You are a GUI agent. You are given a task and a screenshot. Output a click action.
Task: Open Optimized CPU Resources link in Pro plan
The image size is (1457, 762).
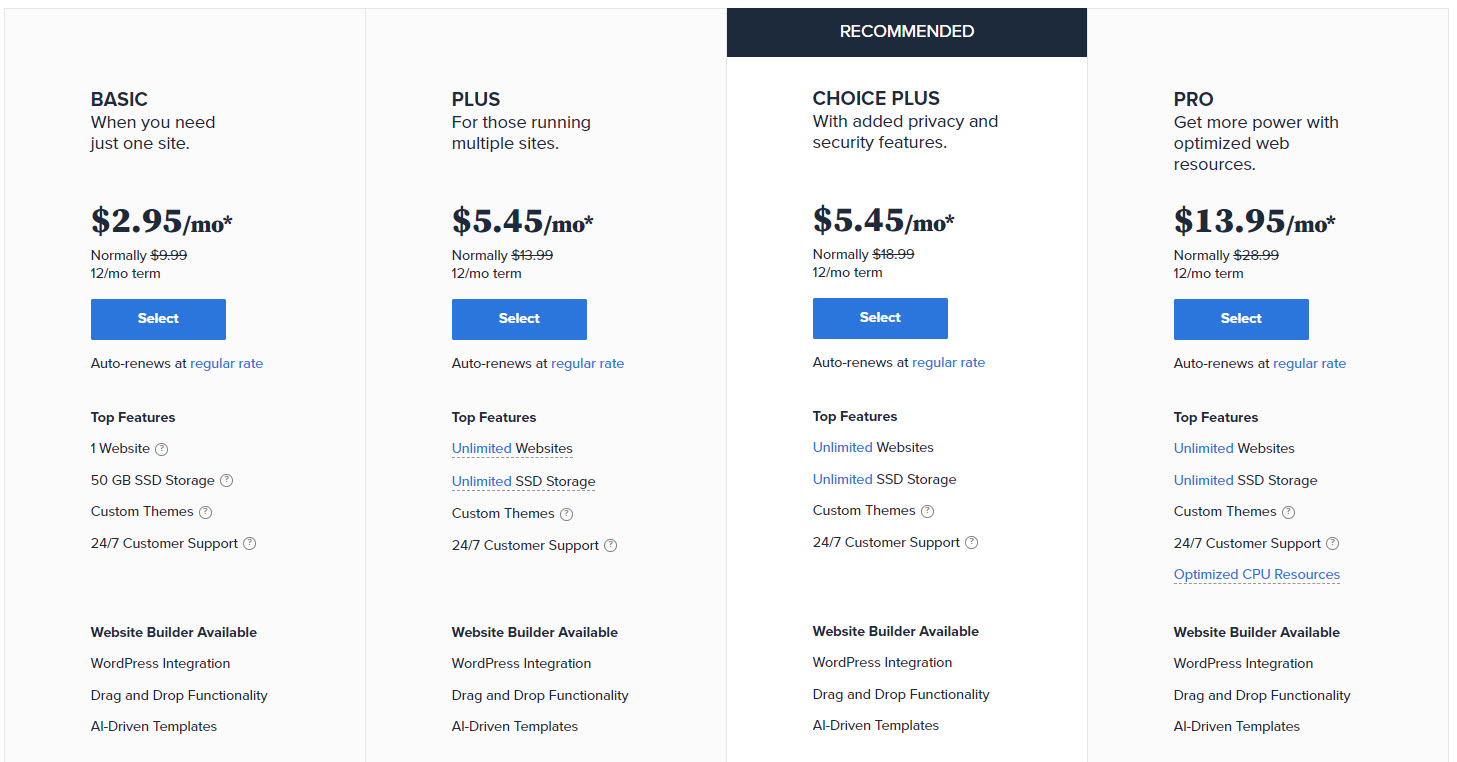click(x=1256, y=575)
